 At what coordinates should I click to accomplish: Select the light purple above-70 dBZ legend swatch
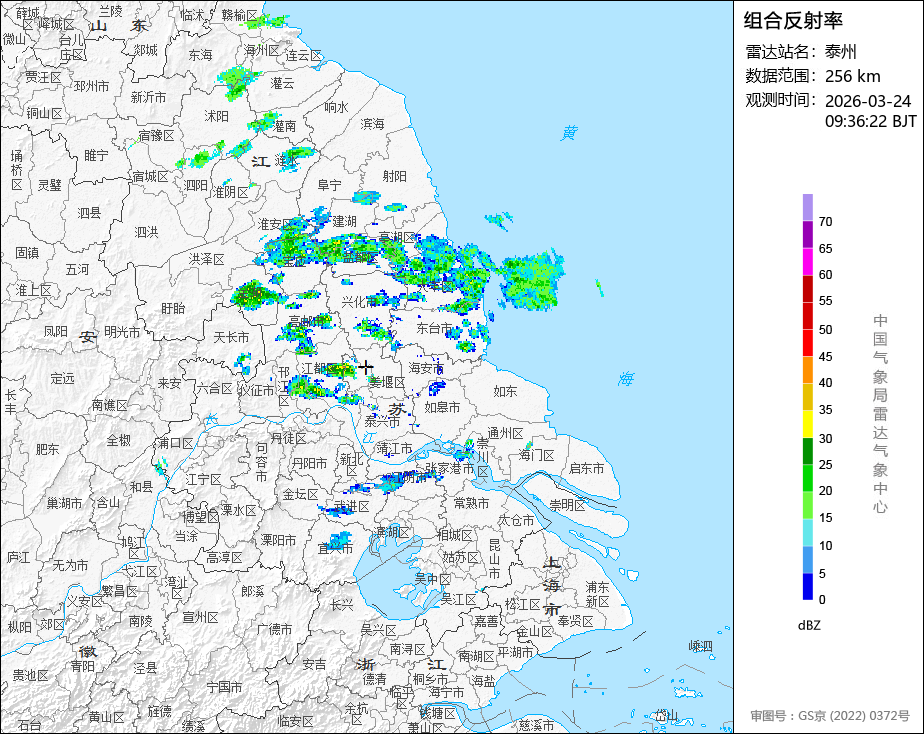(807, 207)
